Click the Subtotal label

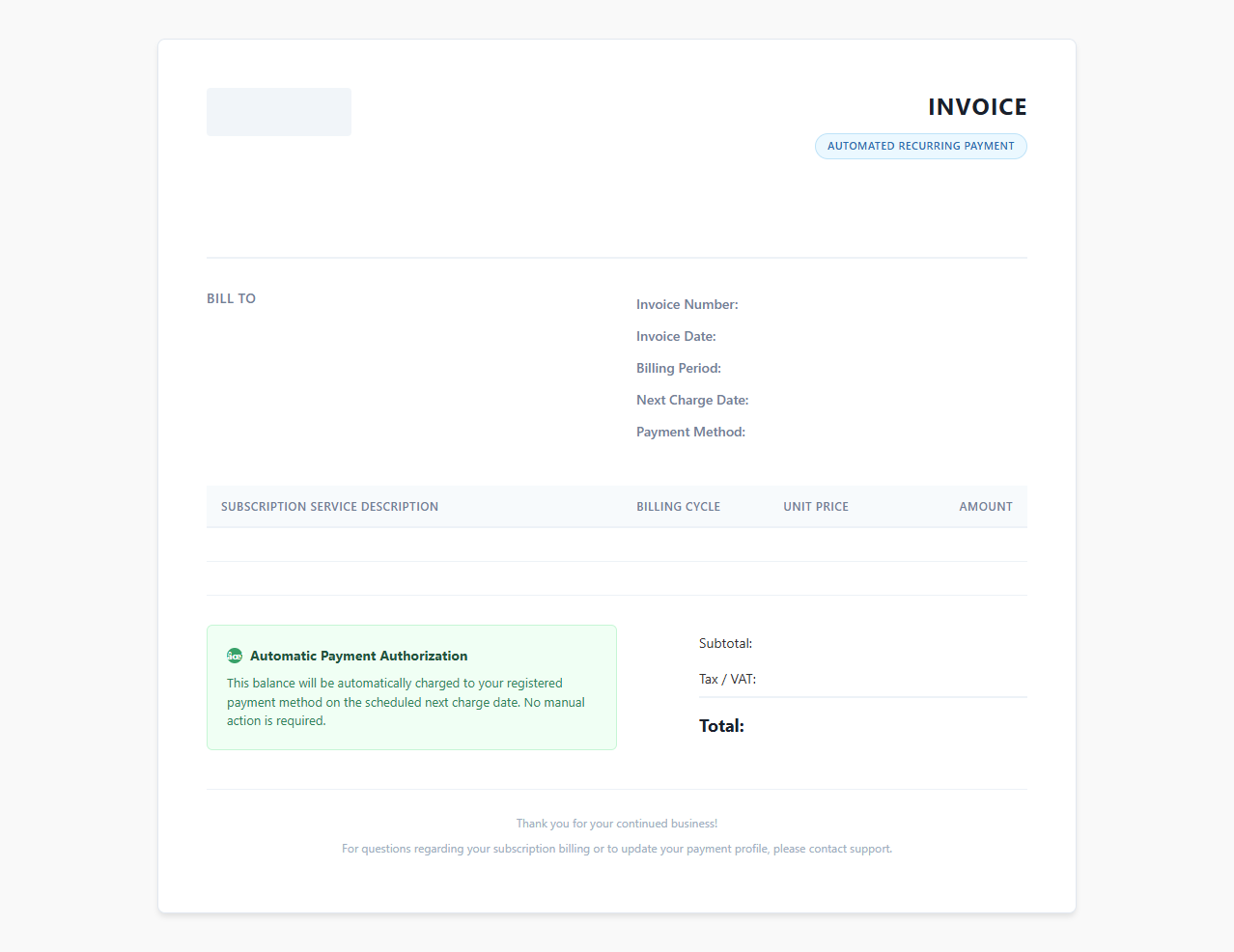[x=725, y=643]
